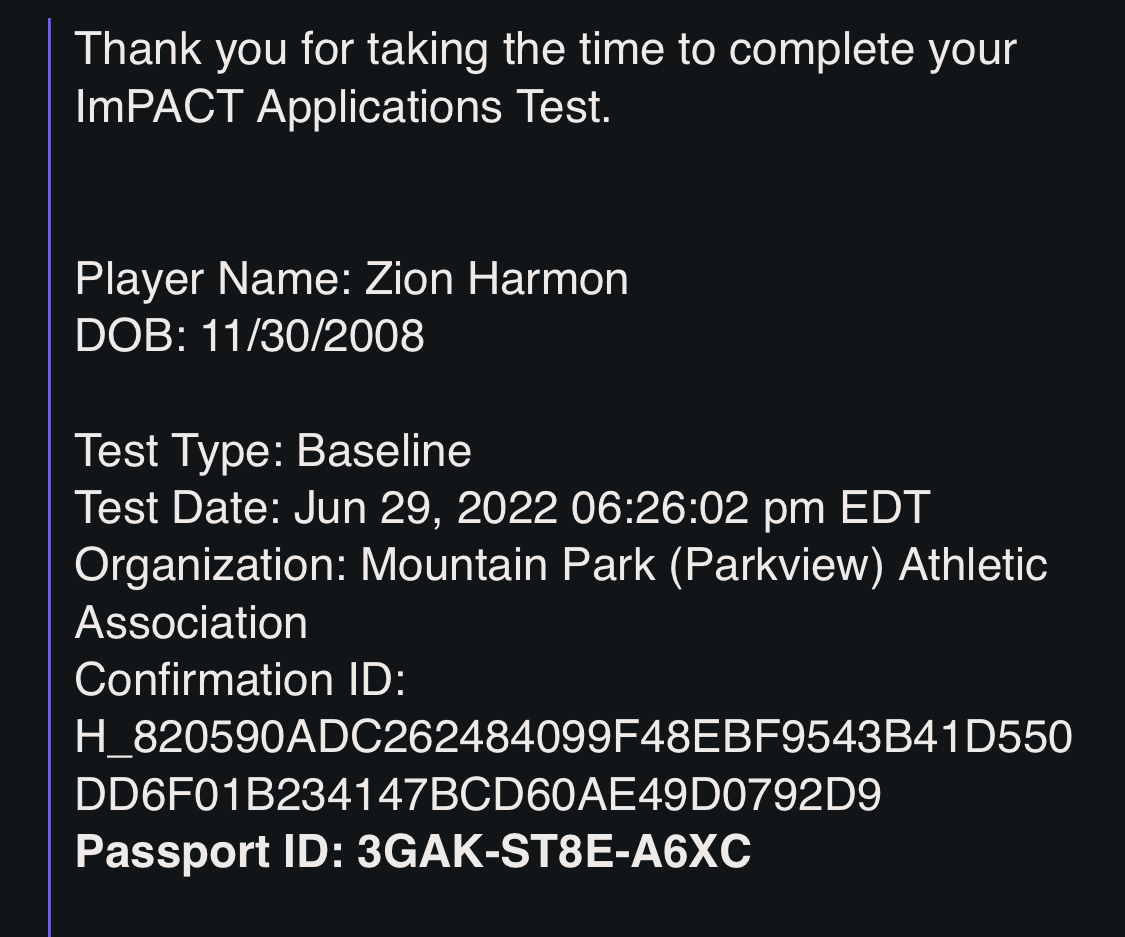Select the test date Jun 29, 2022
Viewport: 1125px width, 937px height.
tap(425, 508)
